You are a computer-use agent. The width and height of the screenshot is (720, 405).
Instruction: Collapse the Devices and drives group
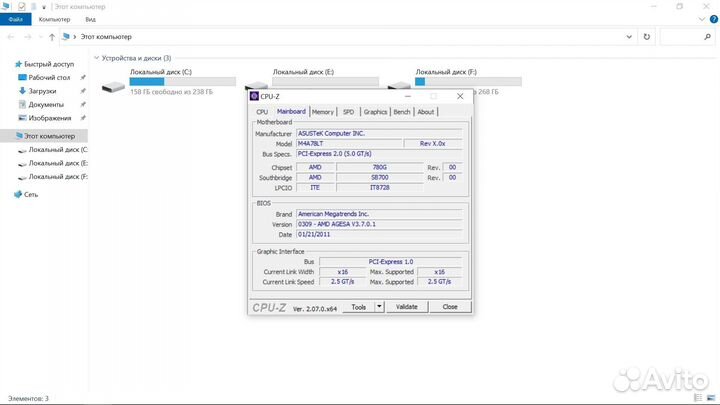(x=94, y=58)
